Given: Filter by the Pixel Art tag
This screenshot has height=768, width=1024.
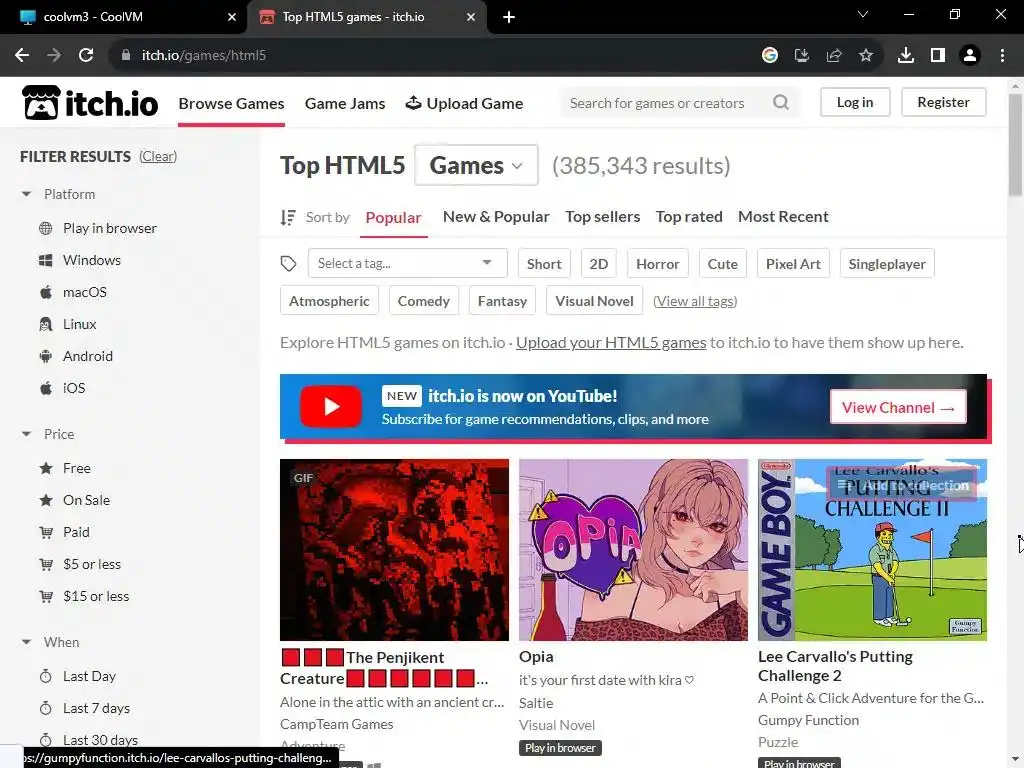Looking at the screenshot, I should [x=793, y=263].
